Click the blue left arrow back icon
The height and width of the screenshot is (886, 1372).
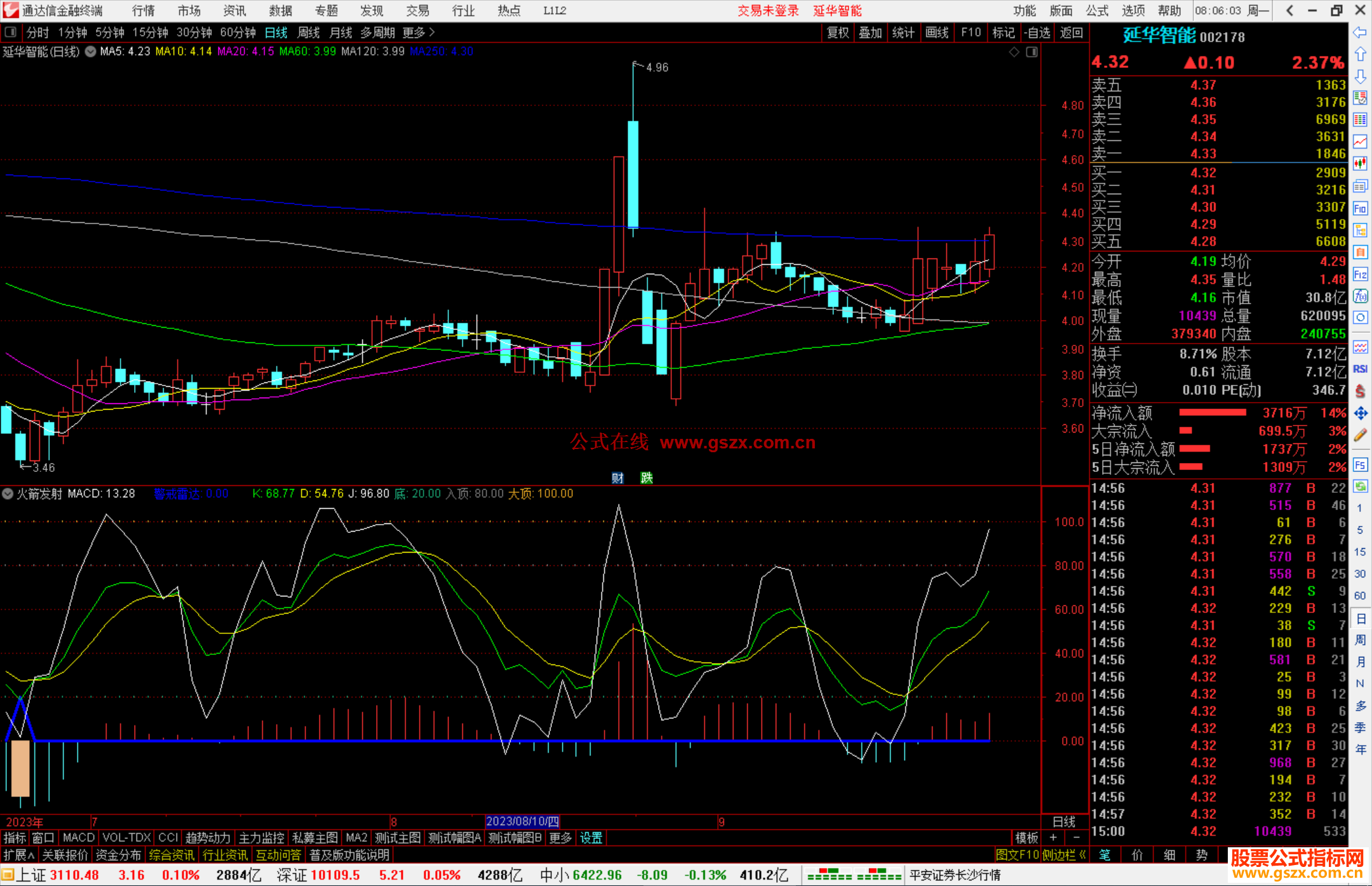[1360, 32]
